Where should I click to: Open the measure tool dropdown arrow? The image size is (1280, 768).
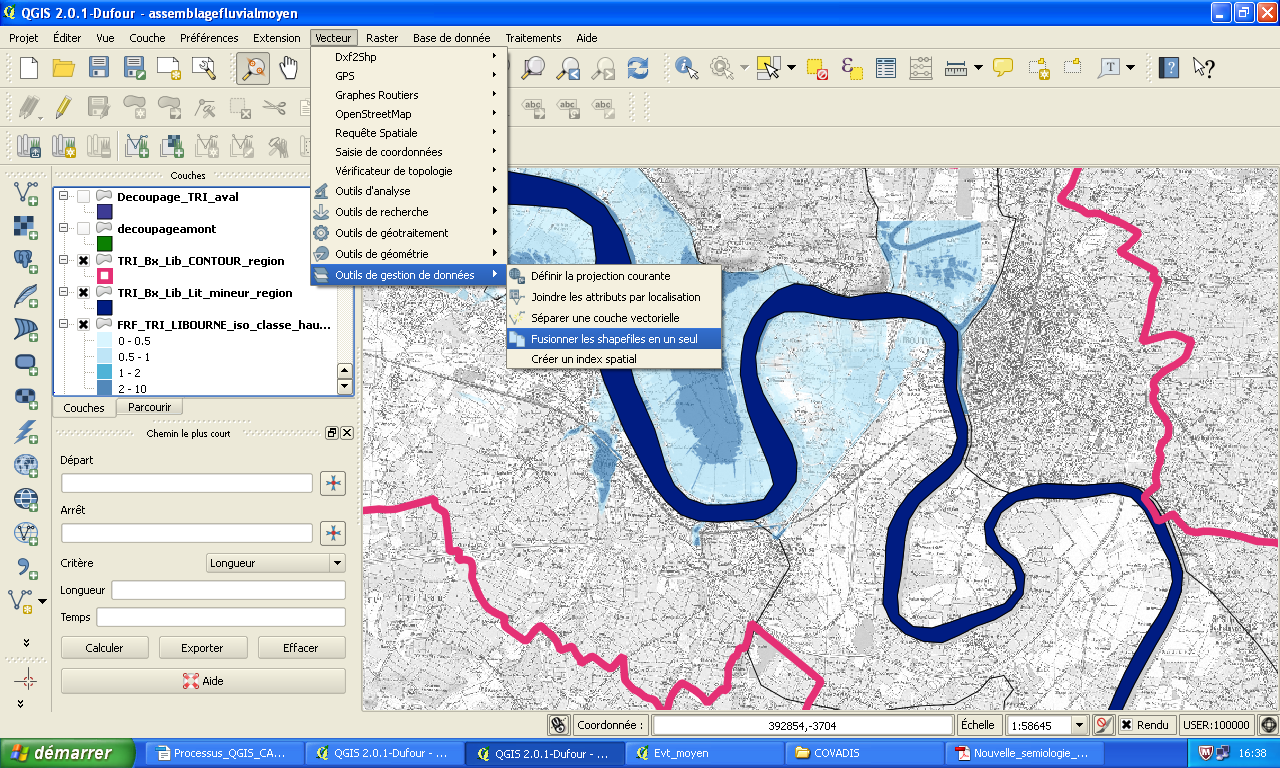point(978,68)
